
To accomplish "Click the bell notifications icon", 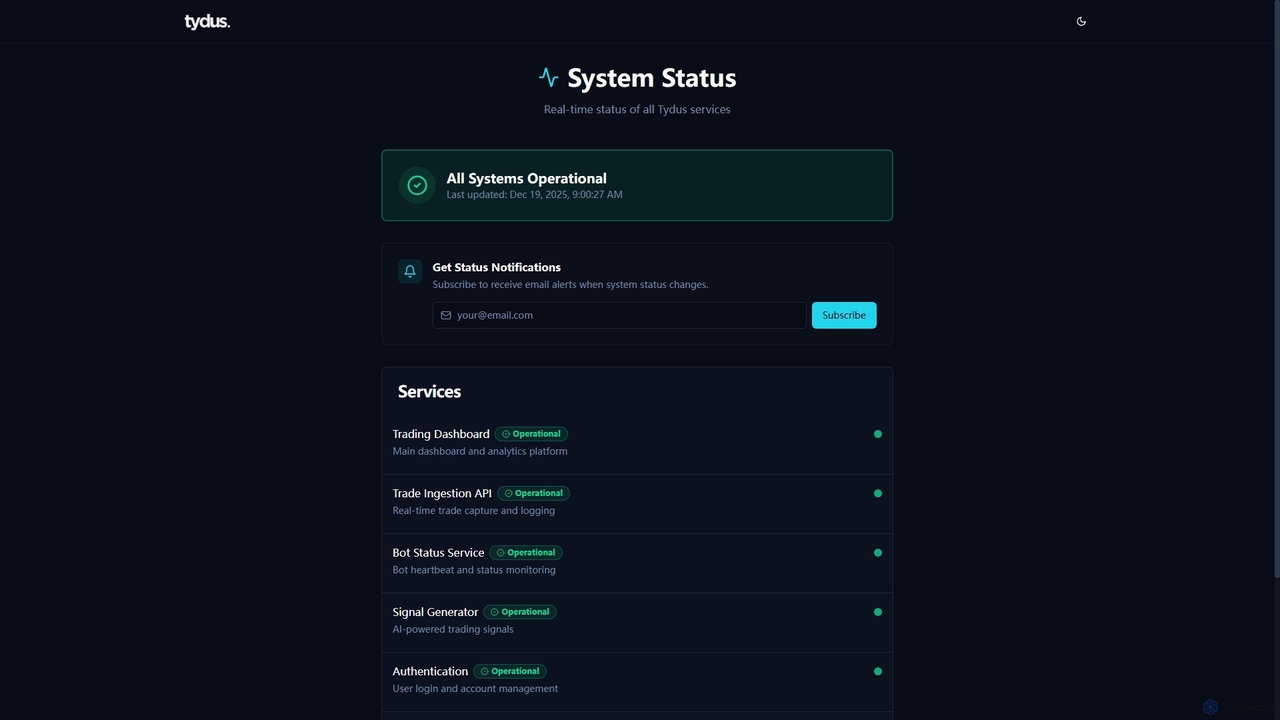I will coord(410,271).
